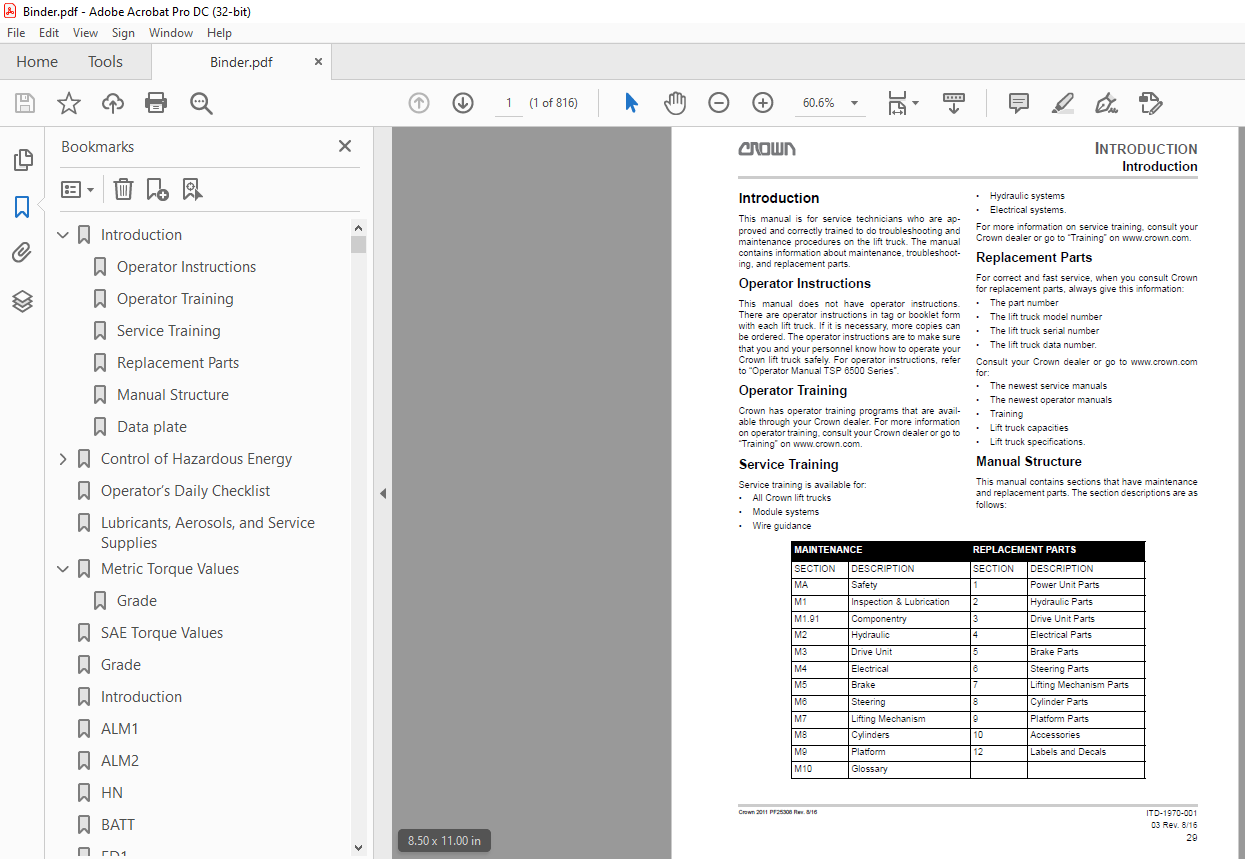1245x859 pixels.
Task: Activate the Selection arrow tool
Action: tap(631, 103)
